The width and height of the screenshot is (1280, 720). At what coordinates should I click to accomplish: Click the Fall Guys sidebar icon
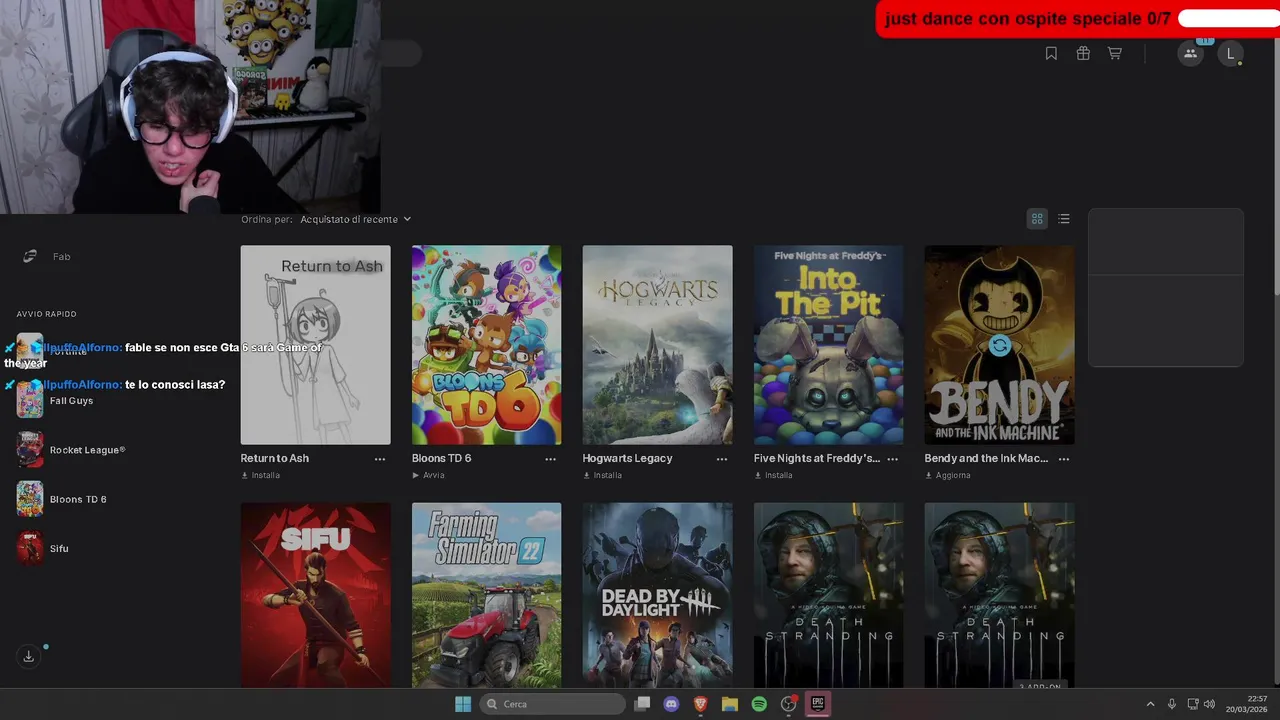coord(30,401)
